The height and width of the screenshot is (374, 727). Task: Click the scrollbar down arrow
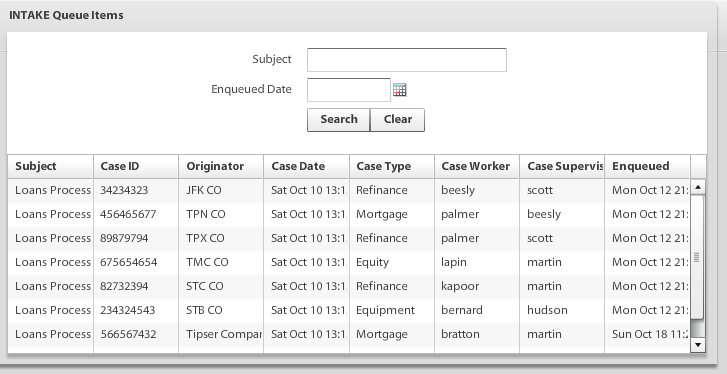[x=697, y=344]
